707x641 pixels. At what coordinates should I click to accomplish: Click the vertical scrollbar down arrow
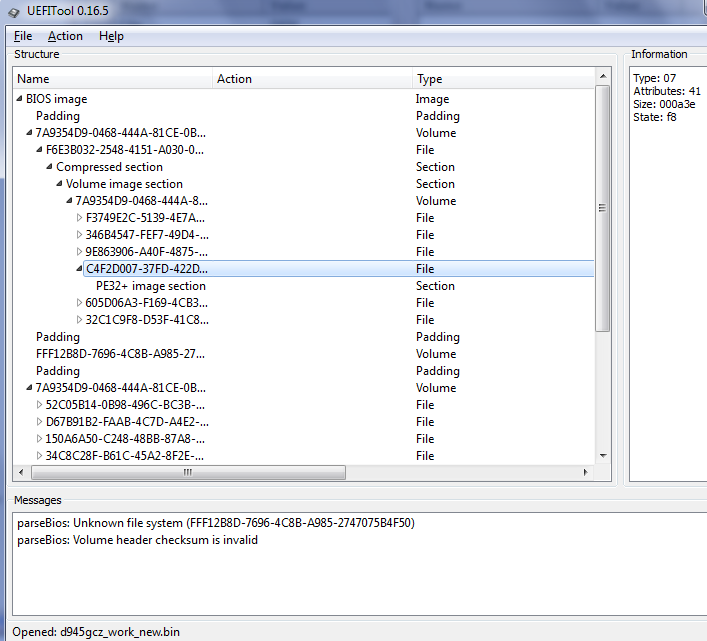603,456
